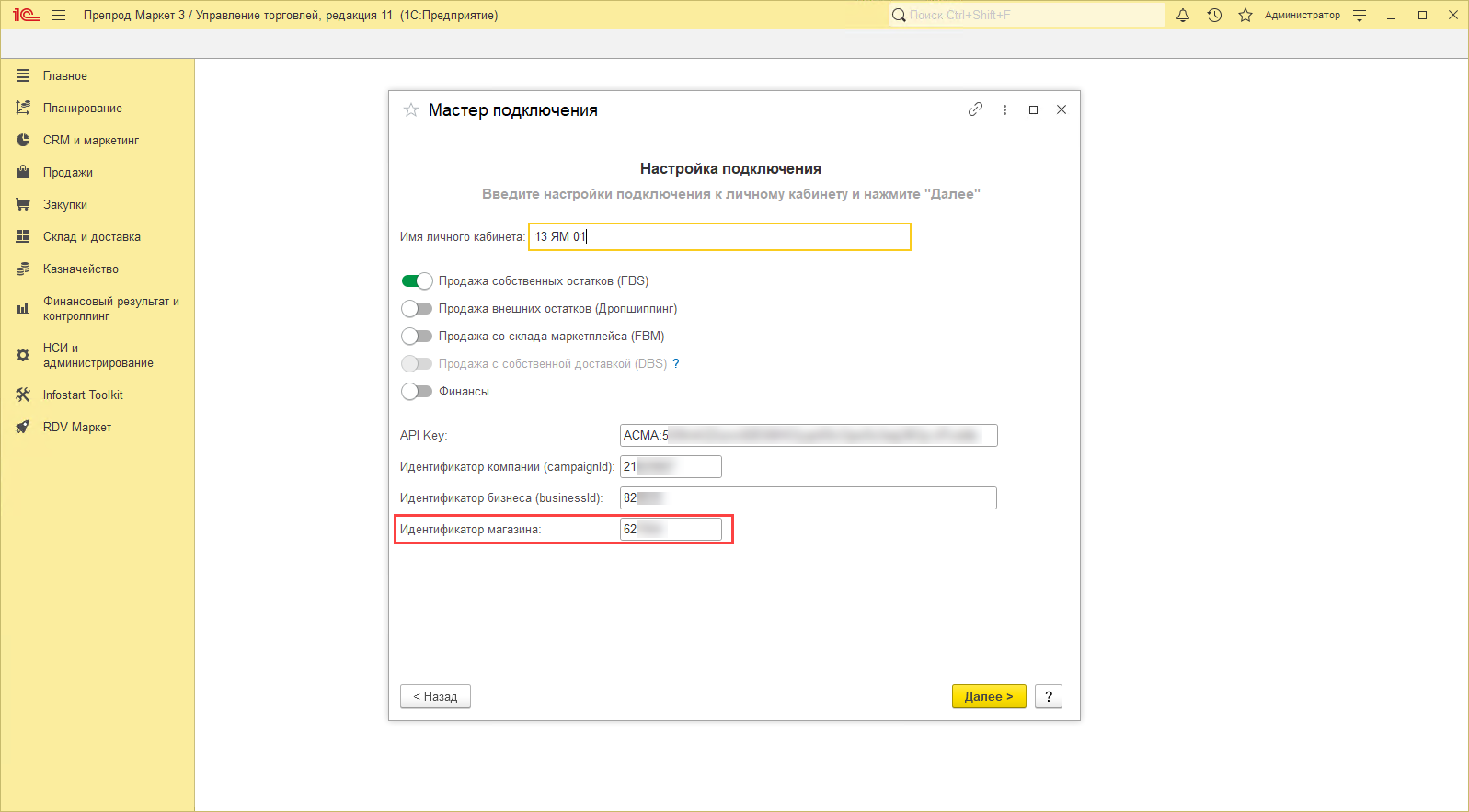1469x812 pixels.
Task: Click the Склад и доставка grid icon
Action: (x=23, y=236)
